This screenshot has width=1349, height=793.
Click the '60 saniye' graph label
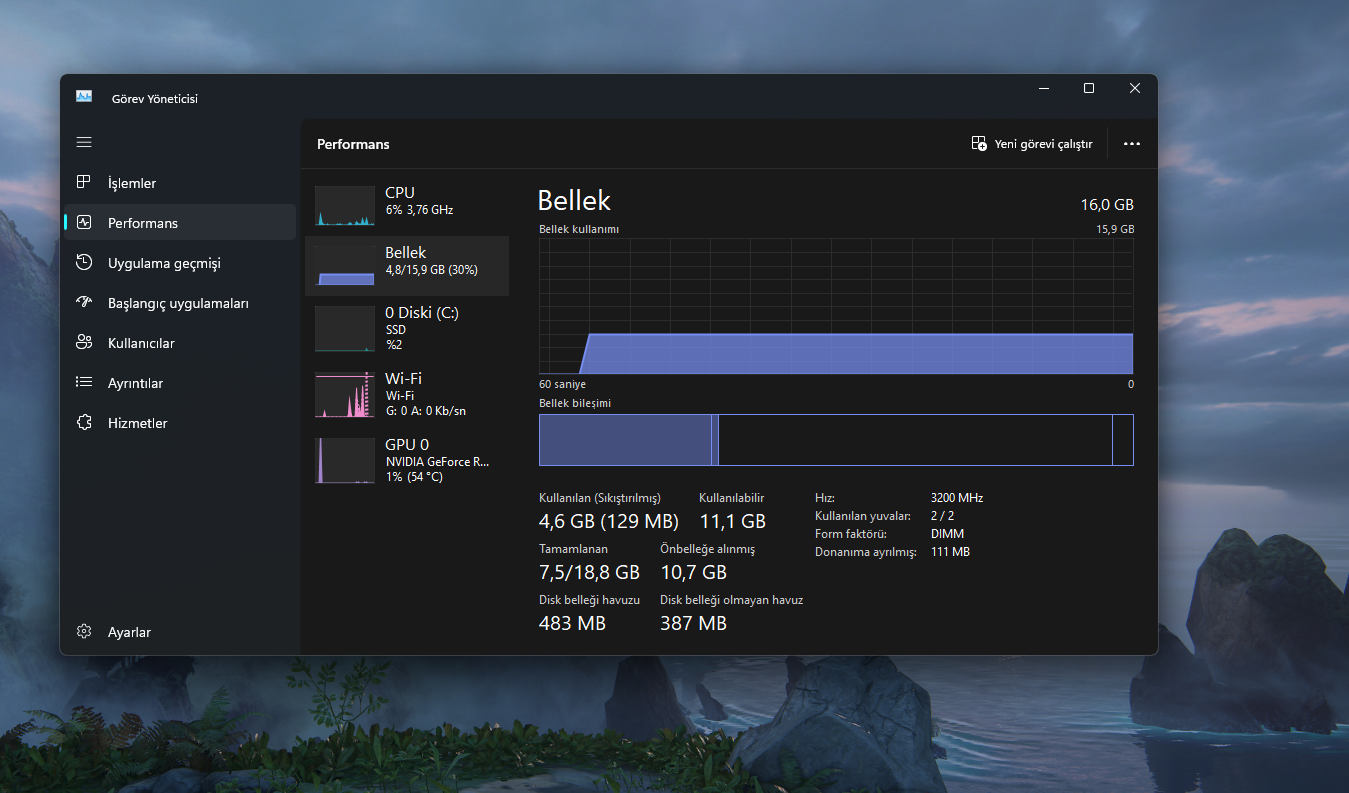562,384
